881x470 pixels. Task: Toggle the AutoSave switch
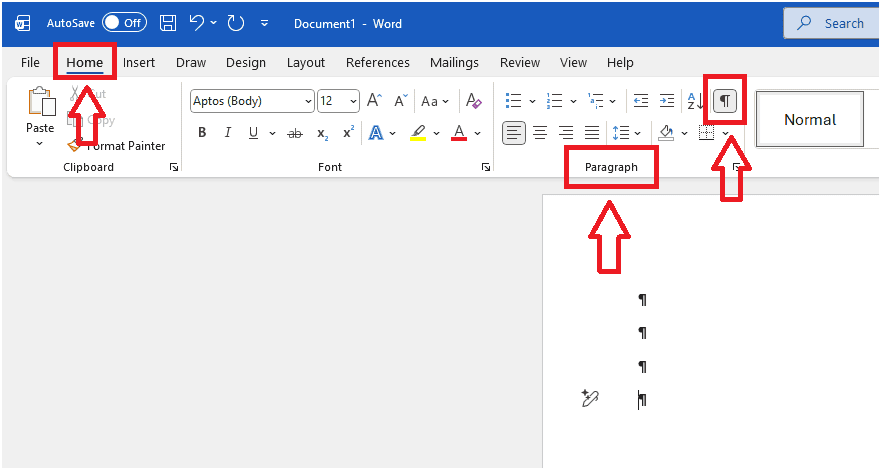click(124, 23)
